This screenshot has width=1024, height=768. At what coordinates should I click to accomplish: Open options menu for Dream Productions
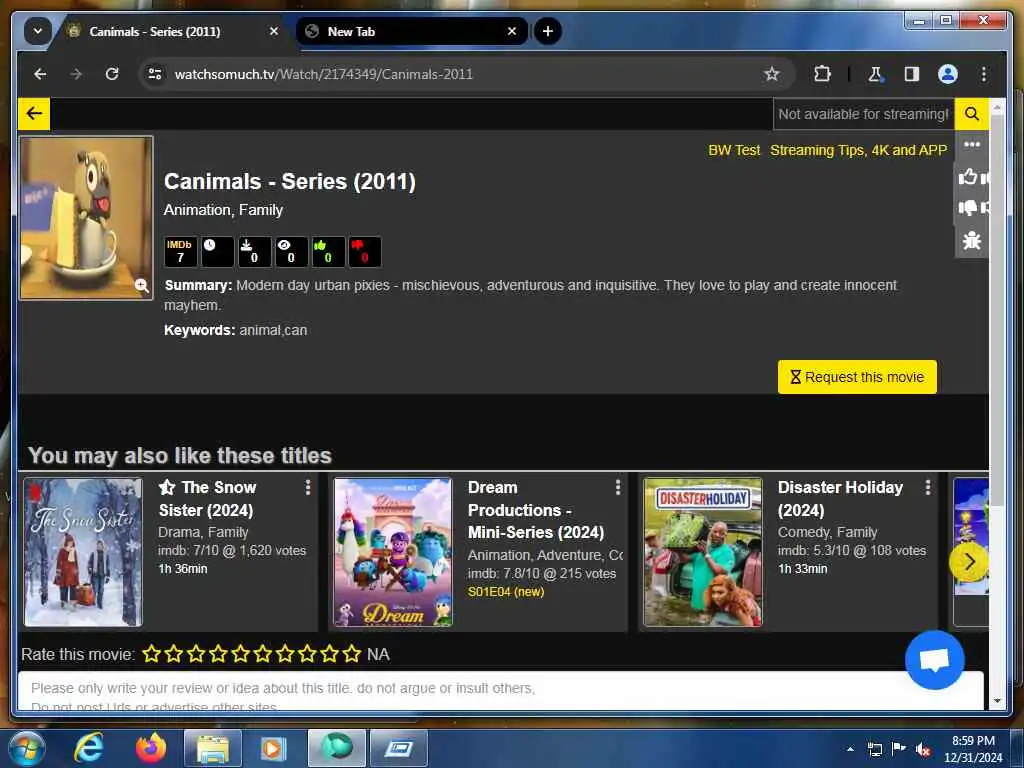[618, 487]
